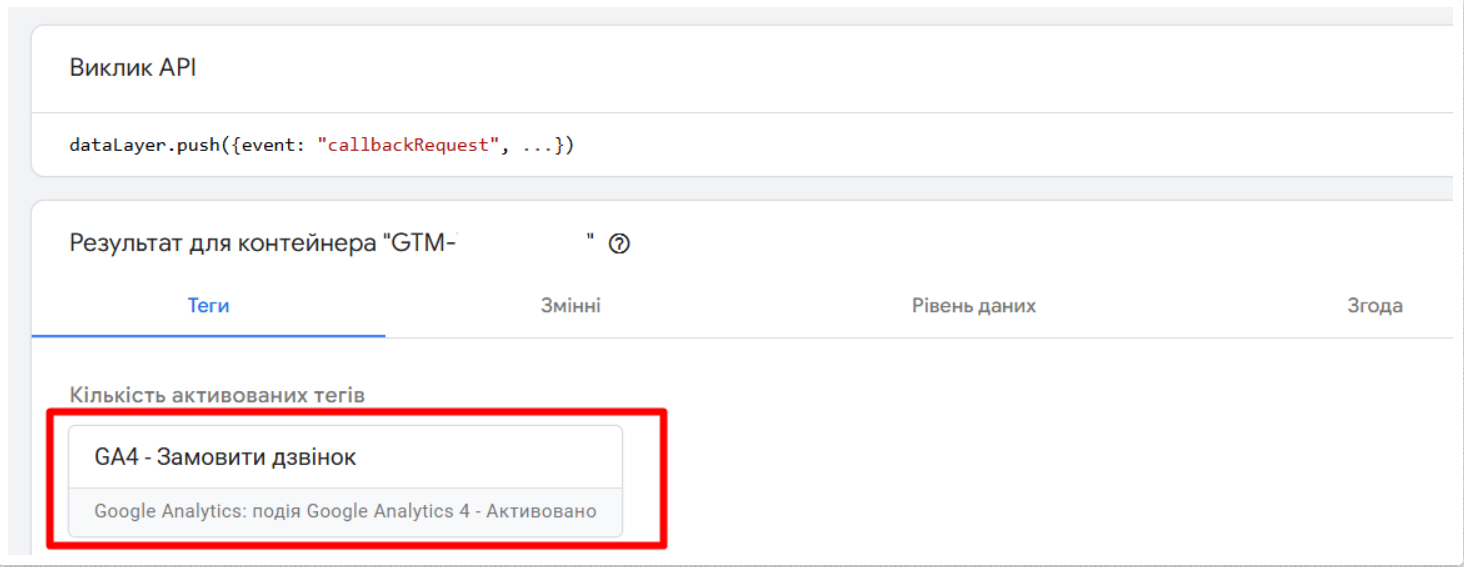Open the Змінні tab
1464x567 pixels.
pos(570,306)
